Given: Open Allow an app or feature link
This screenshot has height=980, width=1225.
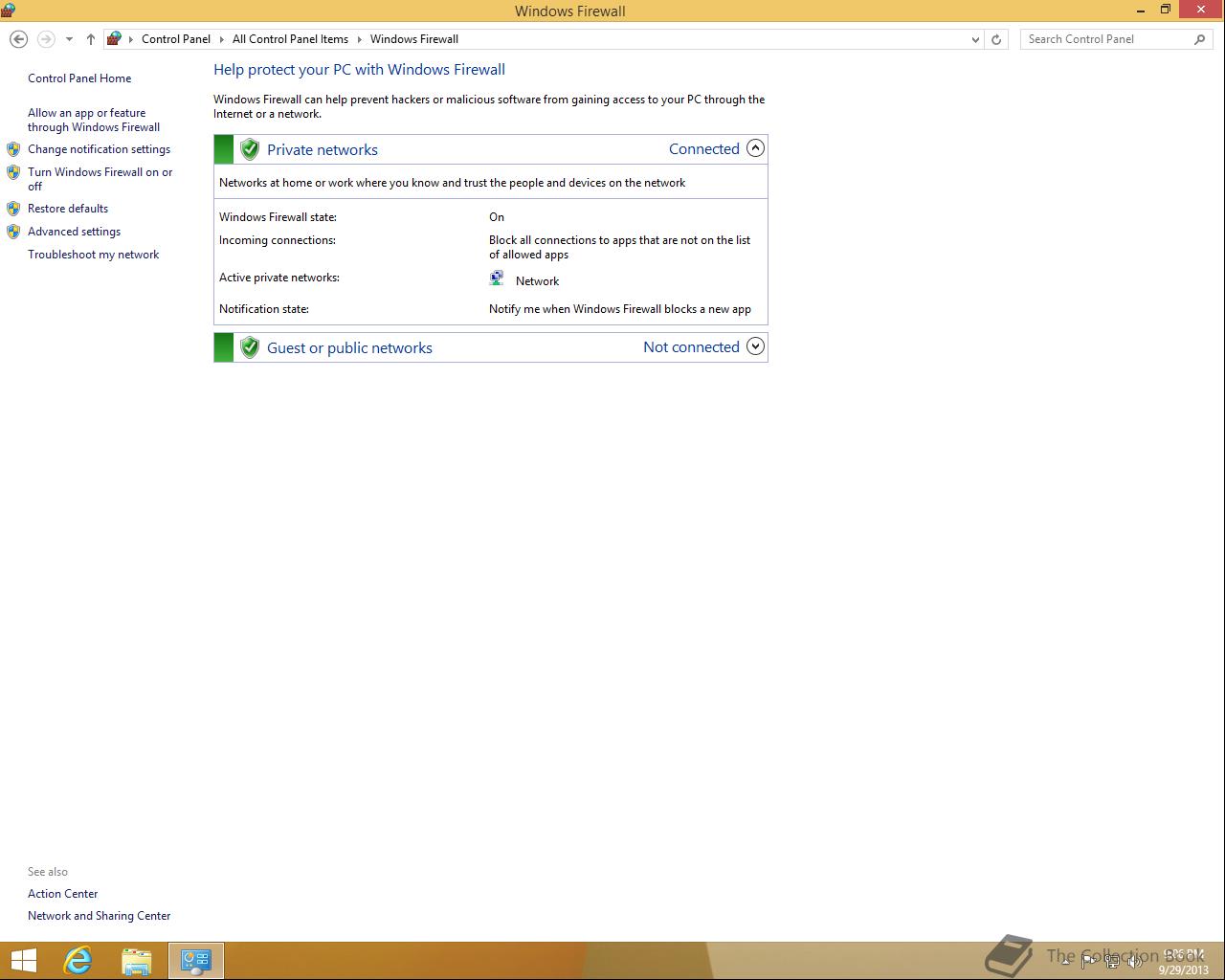Looking at the screenshot, I should tap(94, 120).
